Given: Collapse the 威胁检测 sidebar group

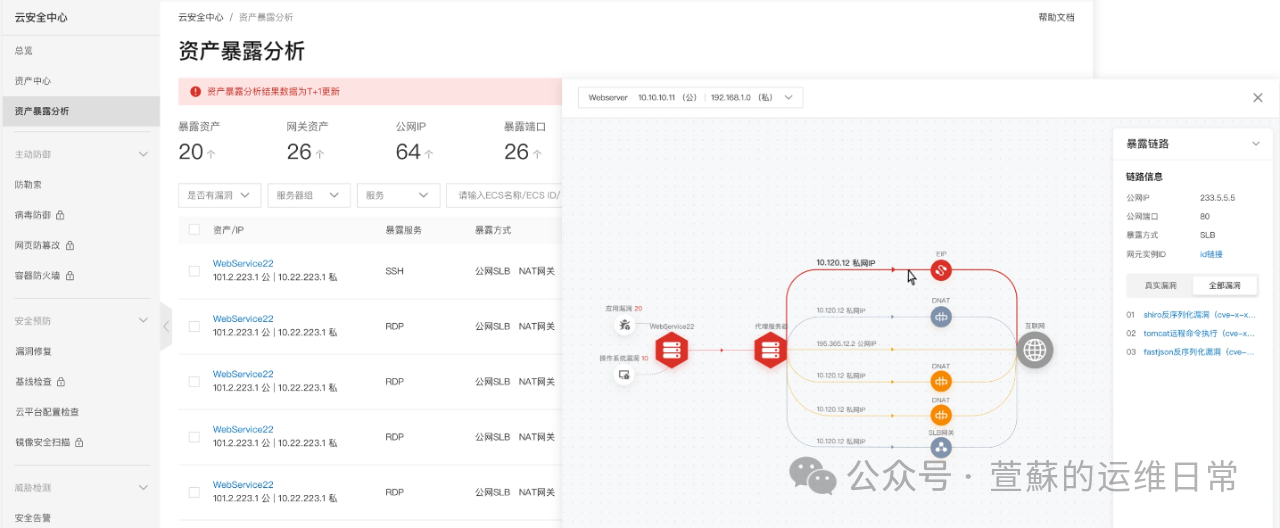Looking at the screenshot, I should pos(143,487).
